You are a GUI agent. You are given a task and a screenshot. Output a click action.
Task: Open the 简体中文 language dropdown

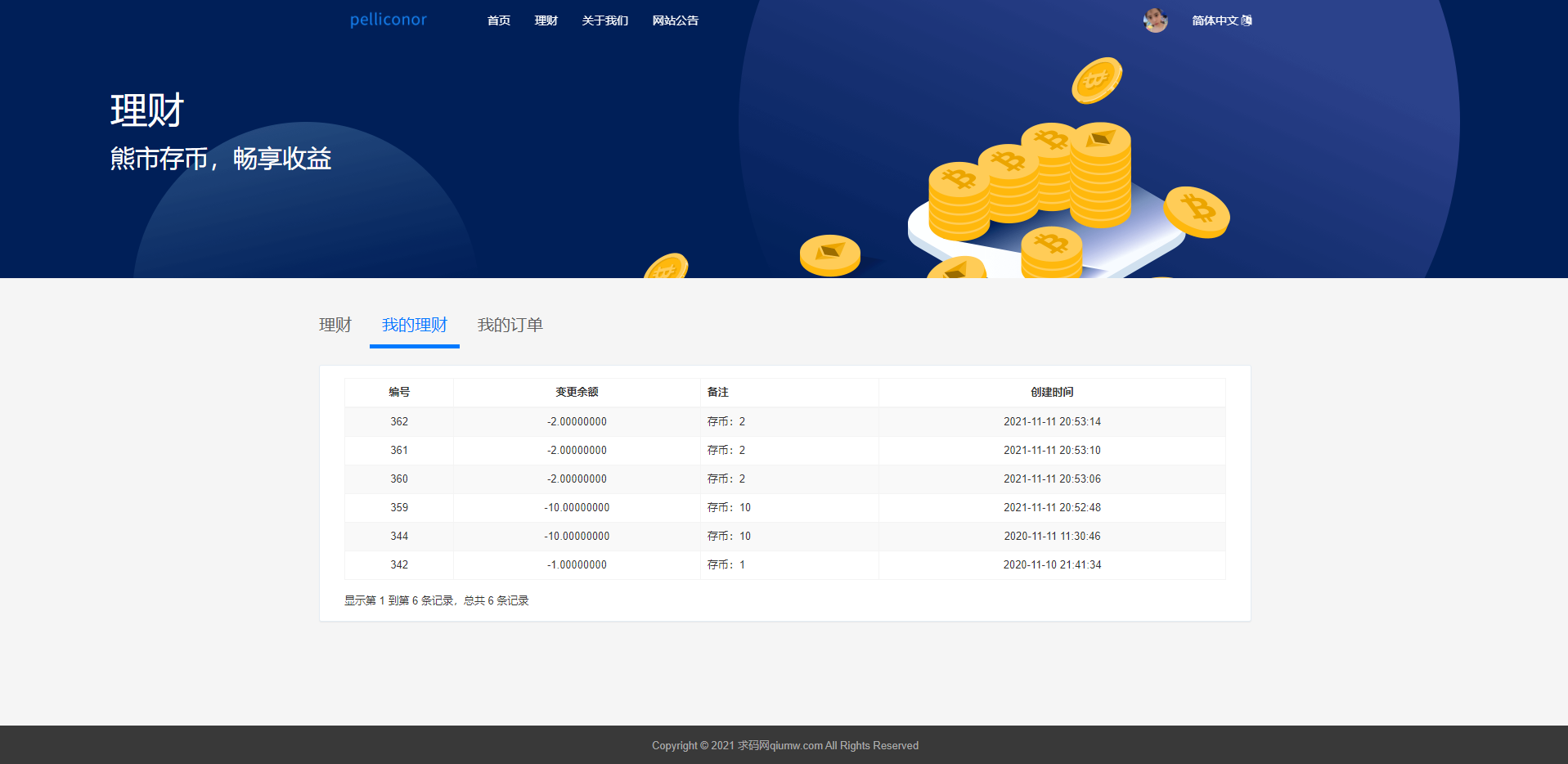pos(1215,20)
